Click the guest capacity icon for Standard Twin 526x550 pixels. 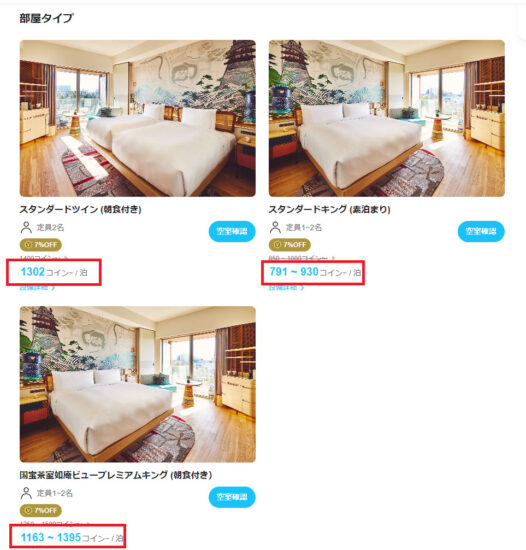point(26,227)
